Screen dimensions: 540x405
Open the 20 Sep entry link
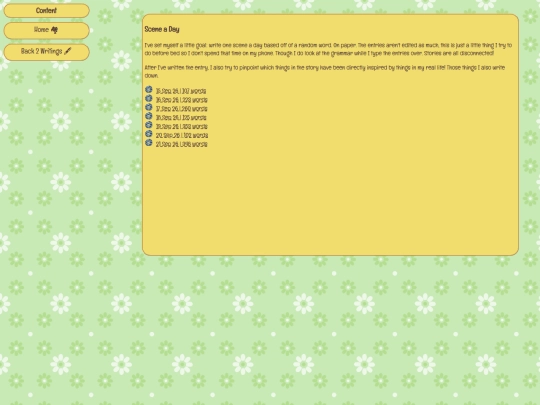point(181,135)
